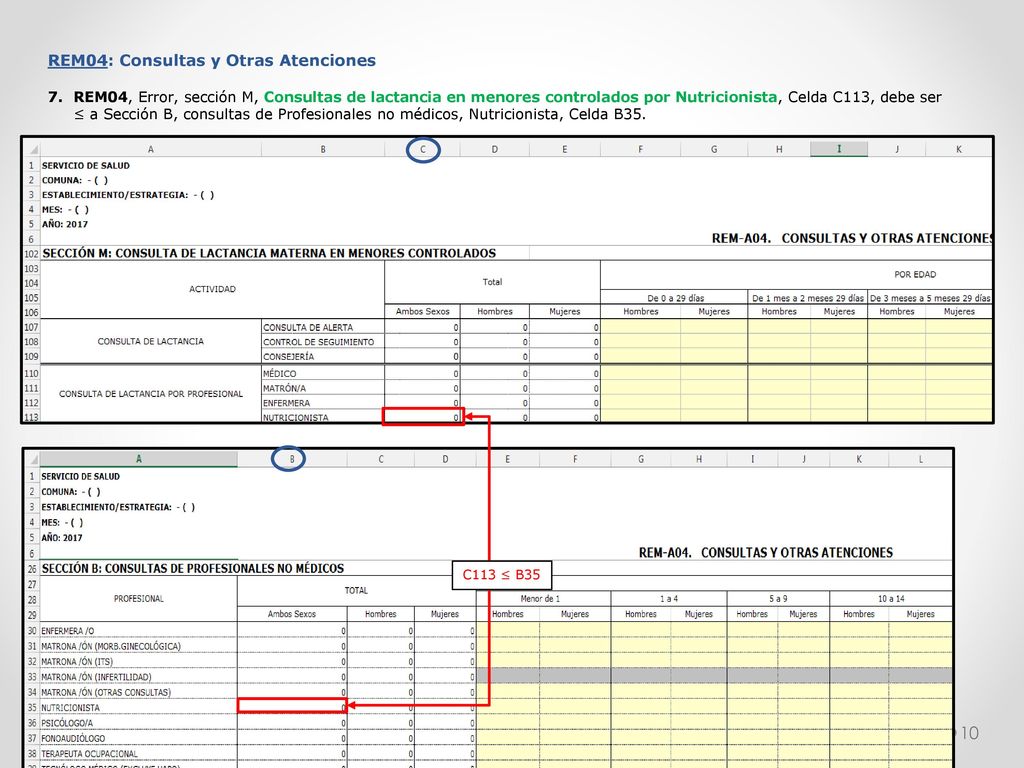Click the 'PROFESIONAL' header cell
This screenshot has width=1024, height=768.
pyautogui.click(x=138, y=598)
